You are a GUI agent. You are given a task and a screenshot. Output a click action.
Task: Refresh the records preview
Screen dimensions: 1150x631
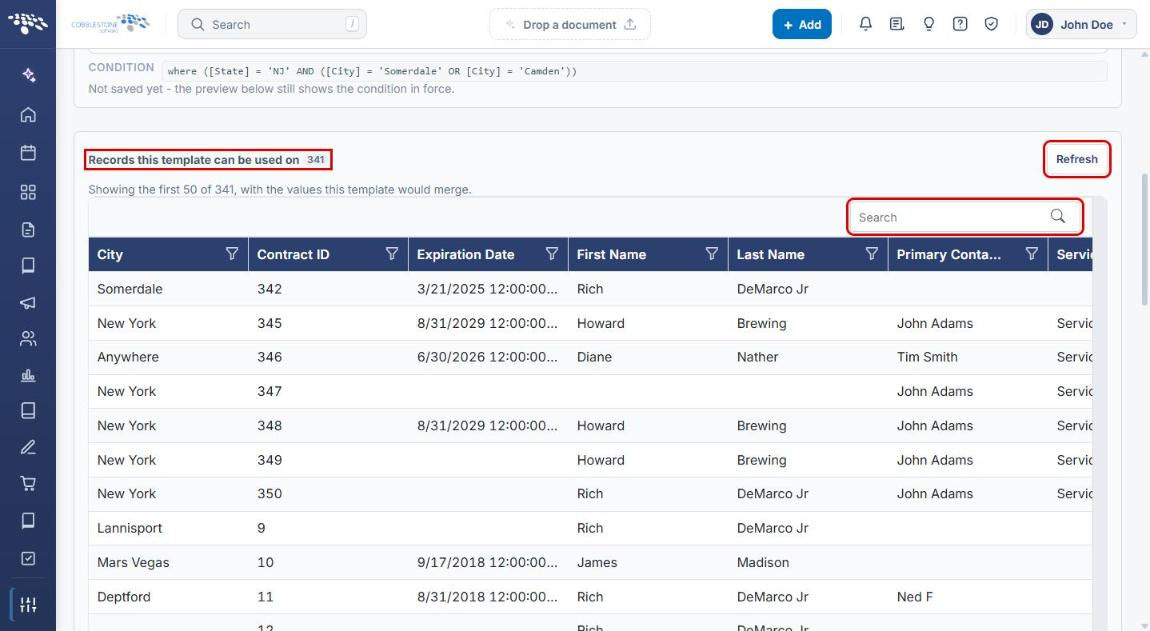click(1077, 159)
